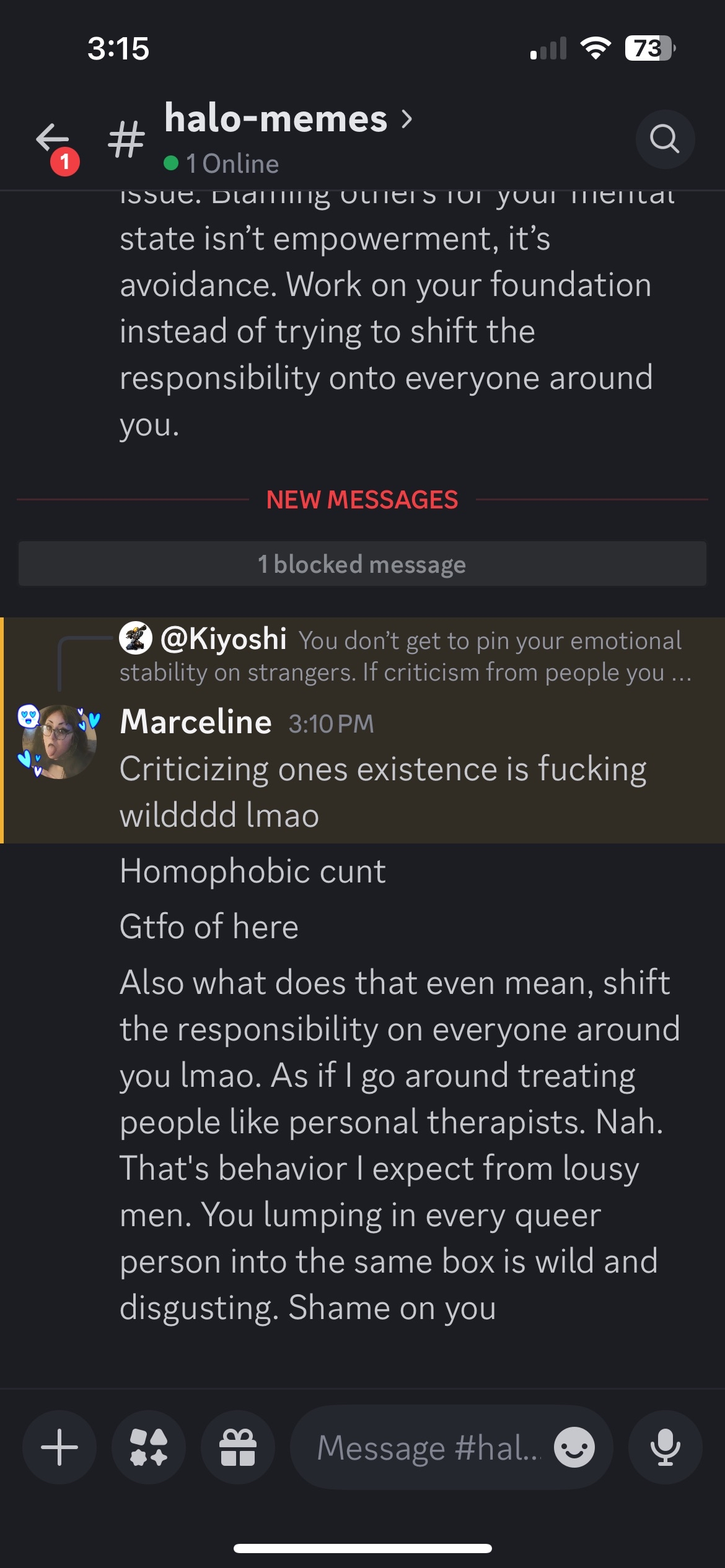This screenshot has width=725, height=1568.
Task: Tap the hash channel icon
Action: point(126,139)
